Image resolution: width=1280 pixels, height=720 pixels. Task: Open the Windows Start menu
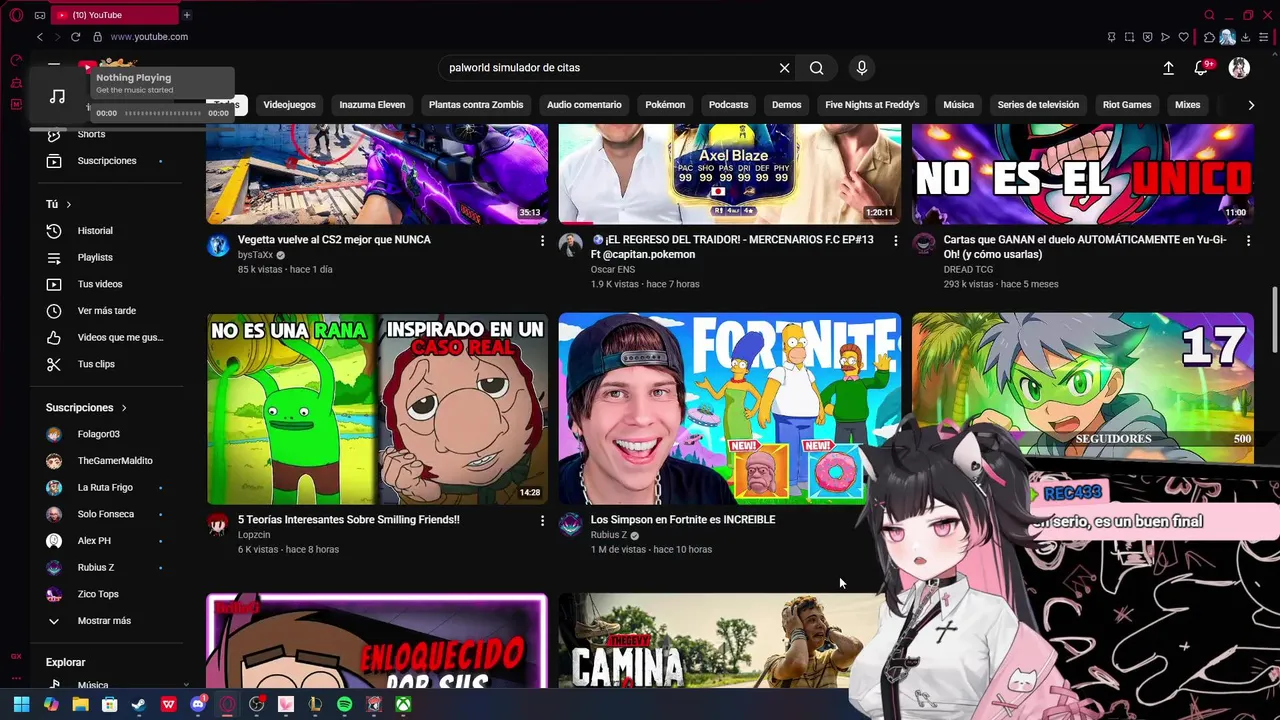click(x=21, y=704)
